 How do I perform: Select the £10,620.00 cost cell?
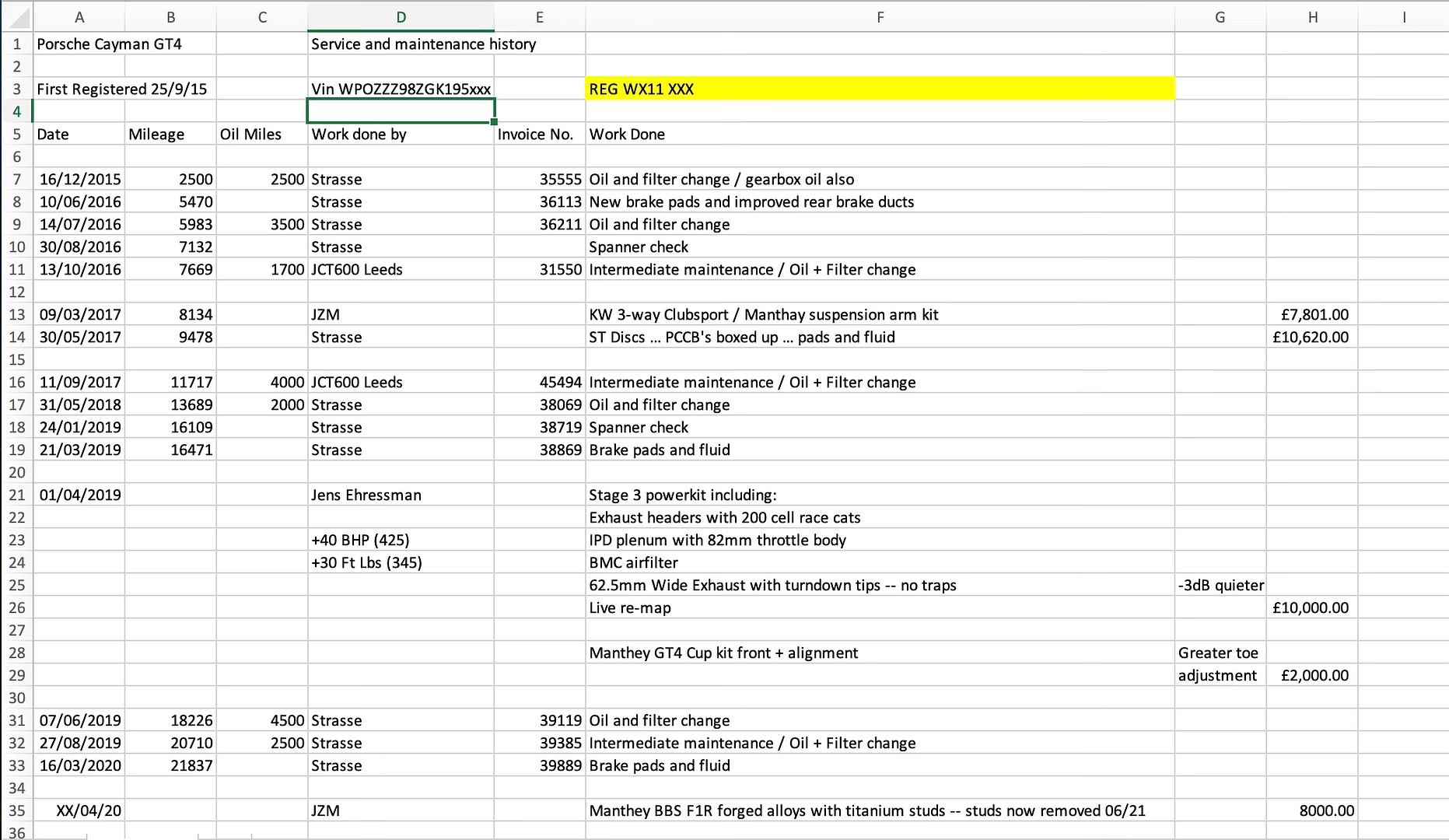pos(1312,337)
